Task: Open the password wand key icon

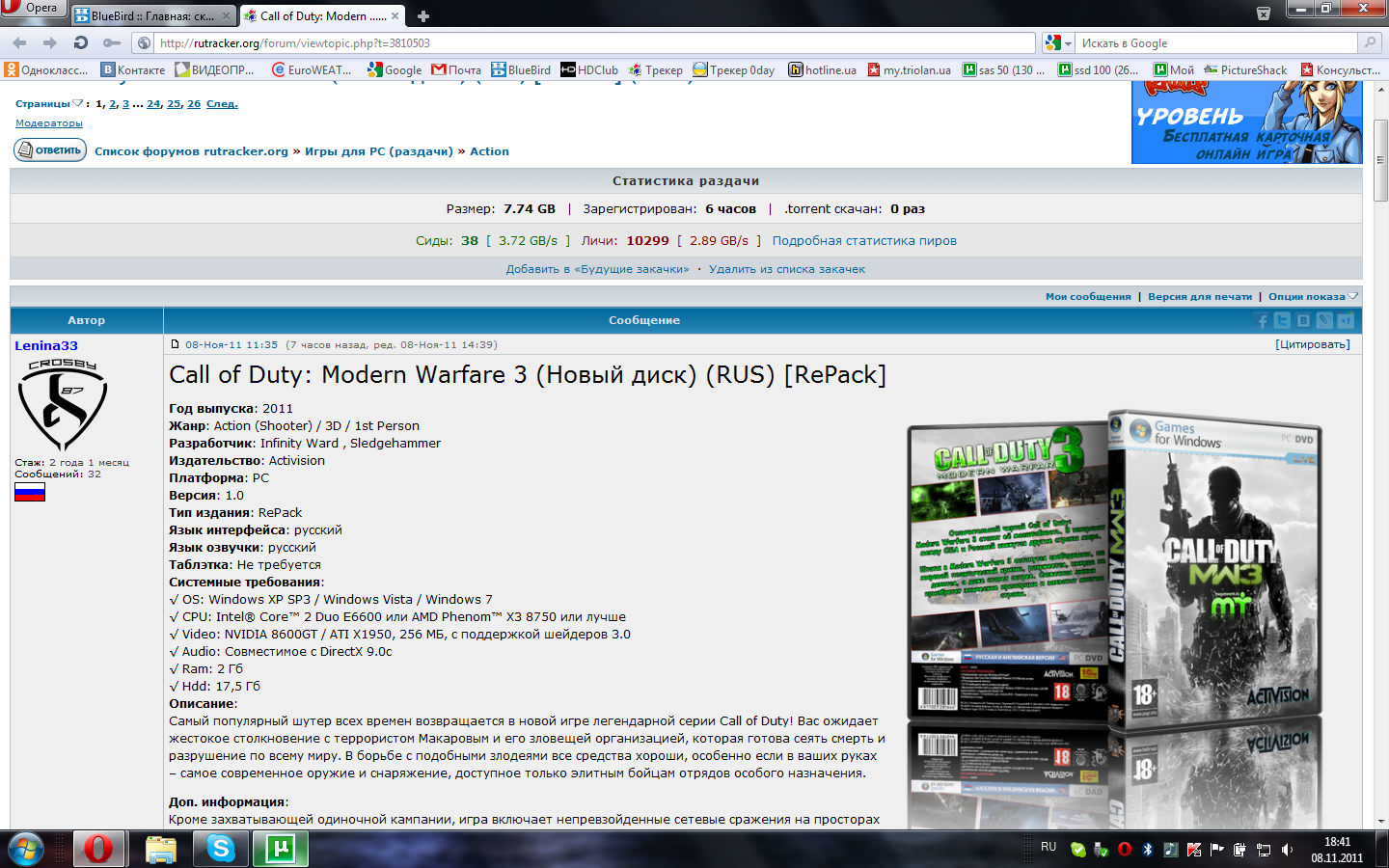Action: (x=112, y=42)
